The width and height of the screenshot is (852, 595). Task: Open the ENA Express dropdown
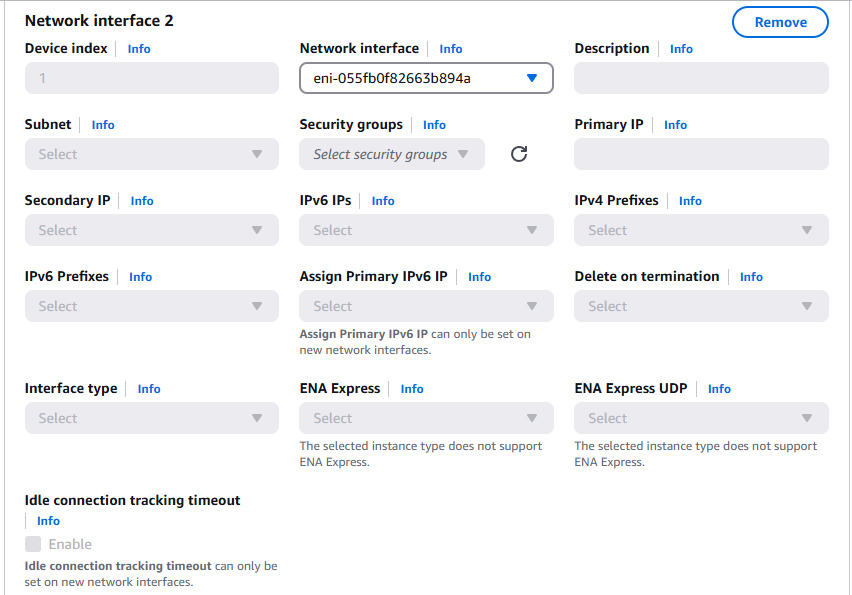pos(426,418)
